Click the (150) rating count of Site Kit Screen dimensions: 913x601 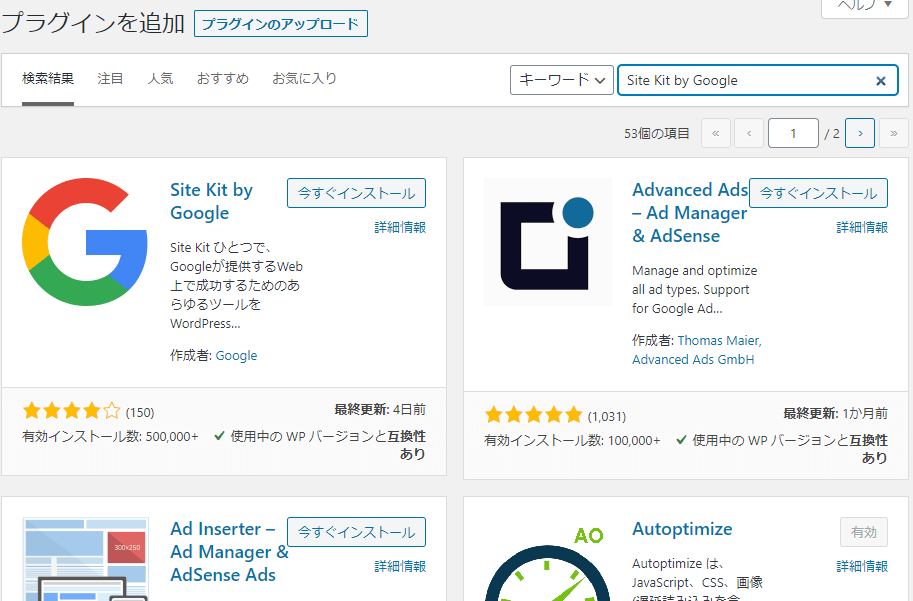pyautogui.click(x=140, y=412)
